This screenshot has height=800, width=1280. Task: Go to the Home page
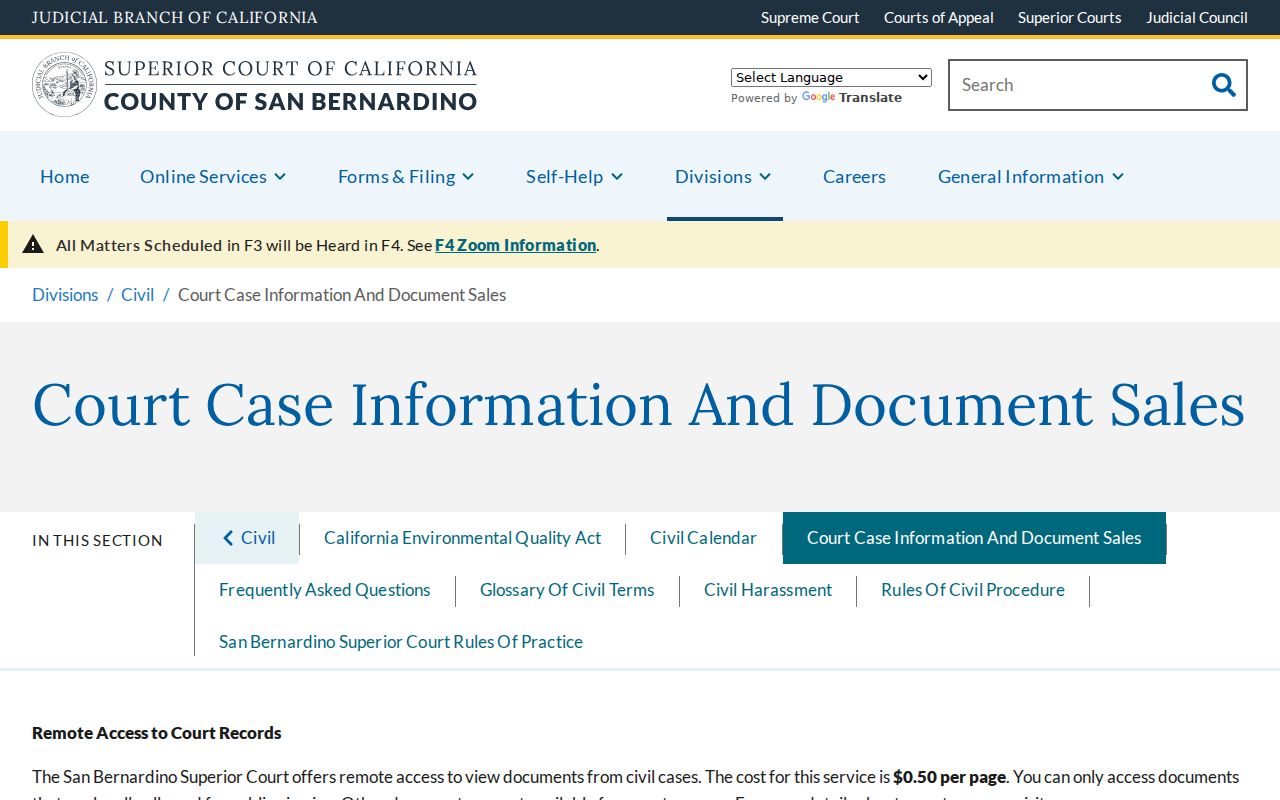(x=65, y=176)
